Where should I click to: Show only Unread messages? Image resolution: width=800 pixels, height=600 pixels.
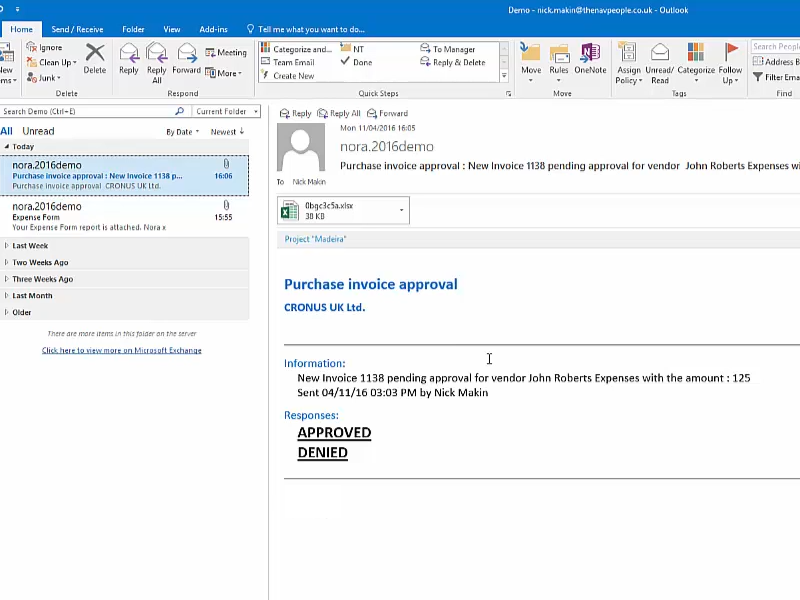point(38,131)
